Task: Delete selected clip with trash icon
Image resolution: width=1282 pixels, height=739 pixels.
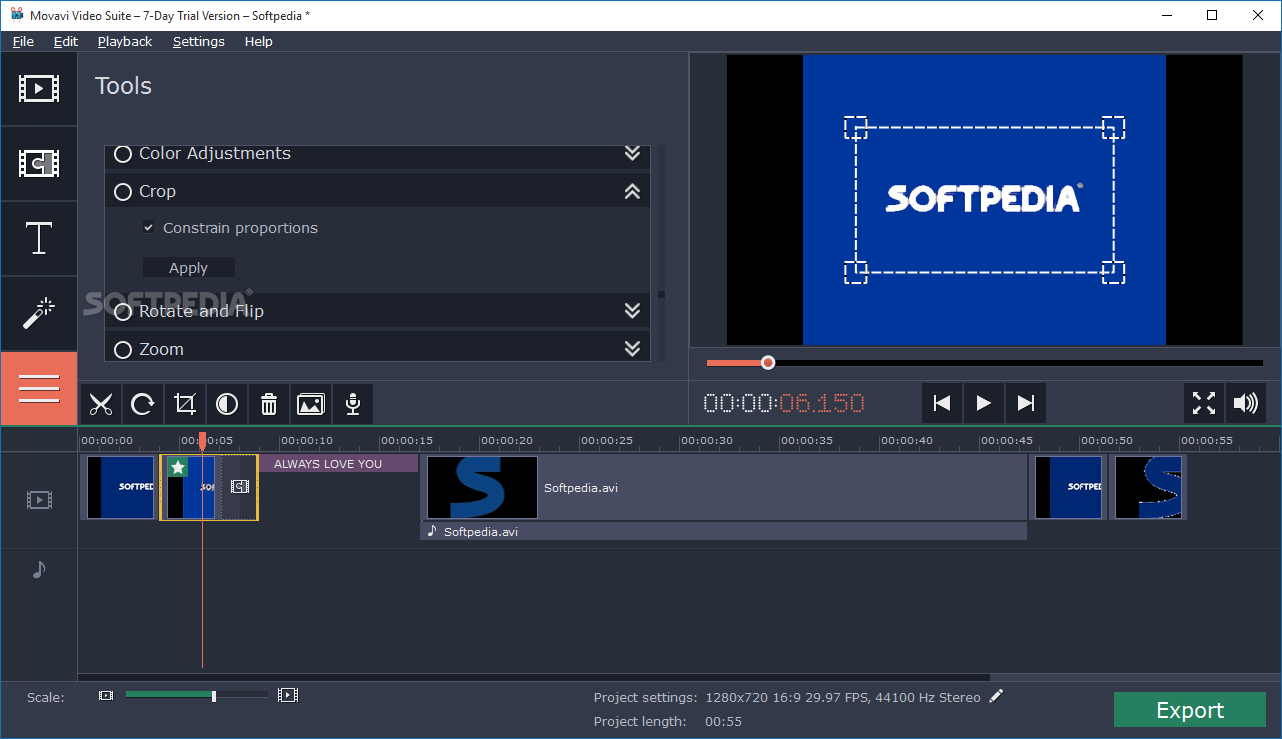Action: point(269,404)
